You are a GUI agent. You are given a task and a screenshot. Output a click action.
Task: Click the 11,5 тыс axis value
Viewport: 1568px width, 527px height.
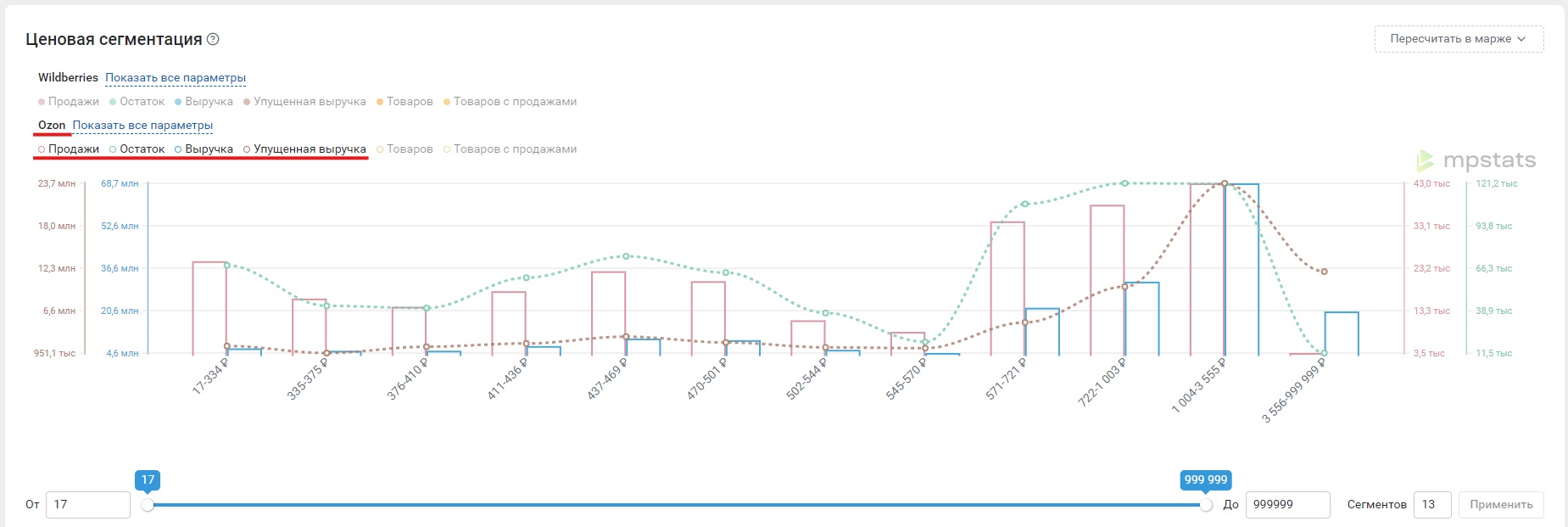tap(1494, 353)
